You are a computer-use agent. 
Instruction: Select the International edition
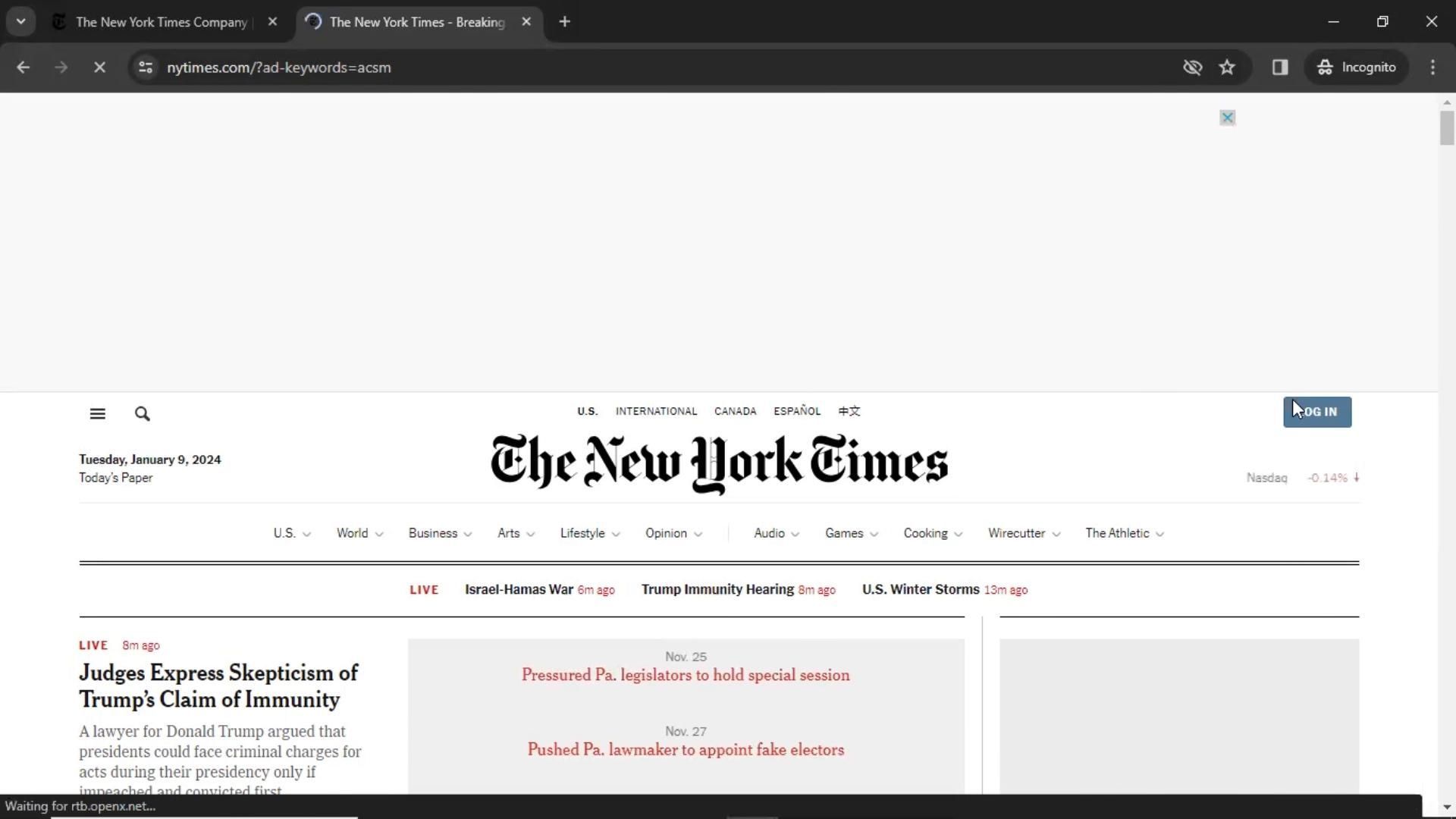tap(656, 411)
